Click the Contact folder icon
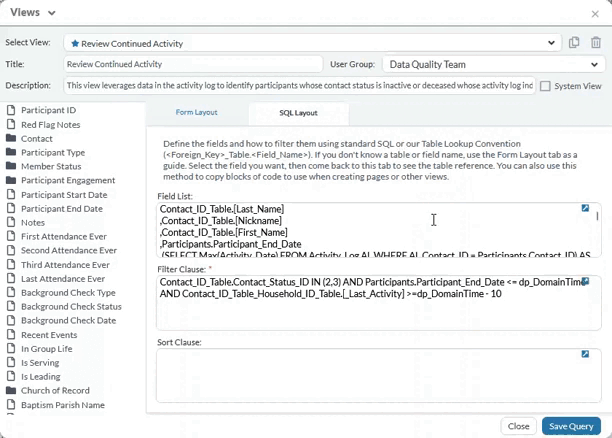 tap(11, 138)
